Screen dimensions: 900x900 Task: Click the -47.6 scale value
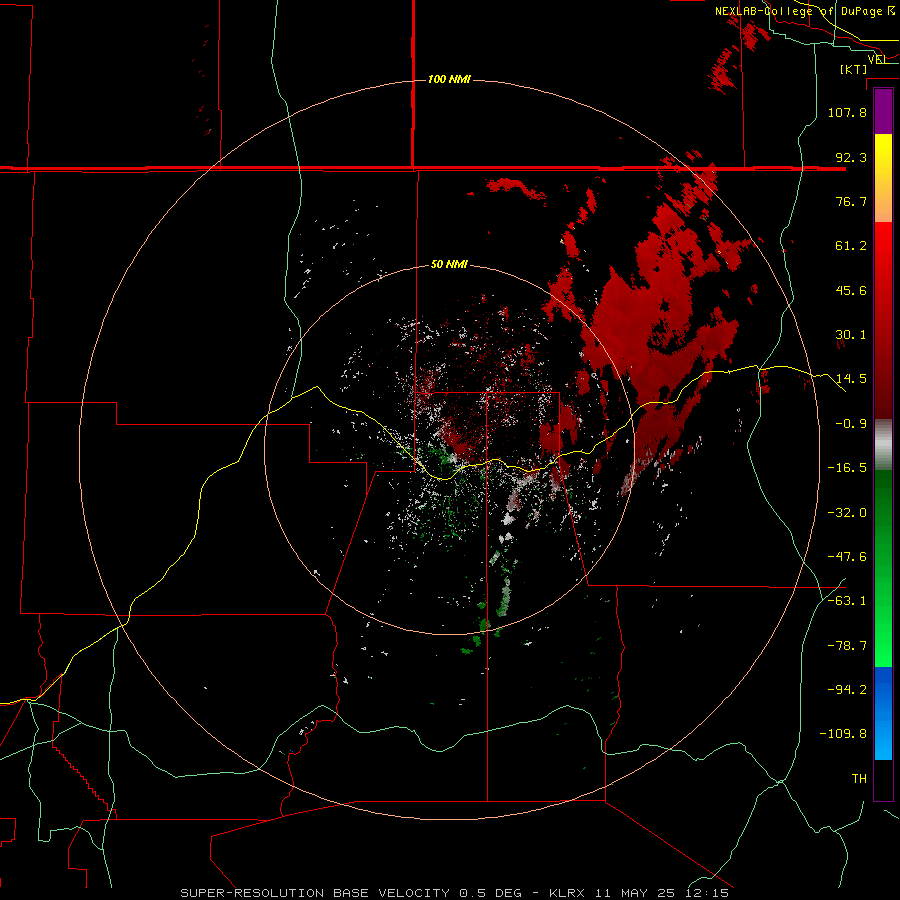[847, 557]
